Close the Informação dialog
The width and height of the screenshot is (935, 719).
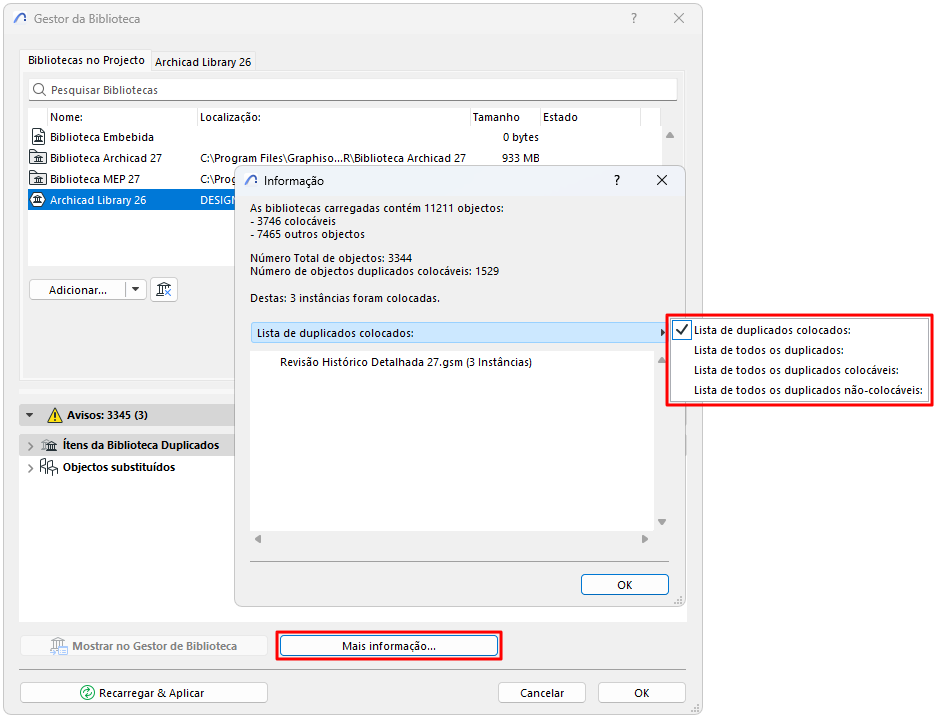[x=662, y=180]
